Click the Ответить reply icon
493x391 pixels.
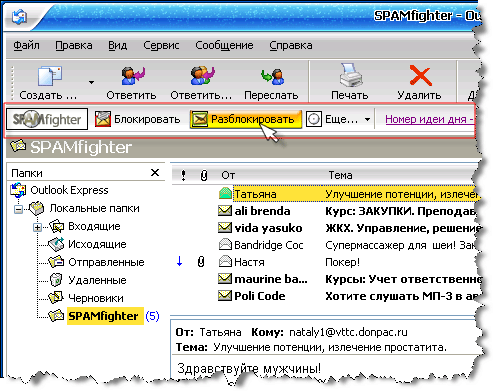click(133, 76)
